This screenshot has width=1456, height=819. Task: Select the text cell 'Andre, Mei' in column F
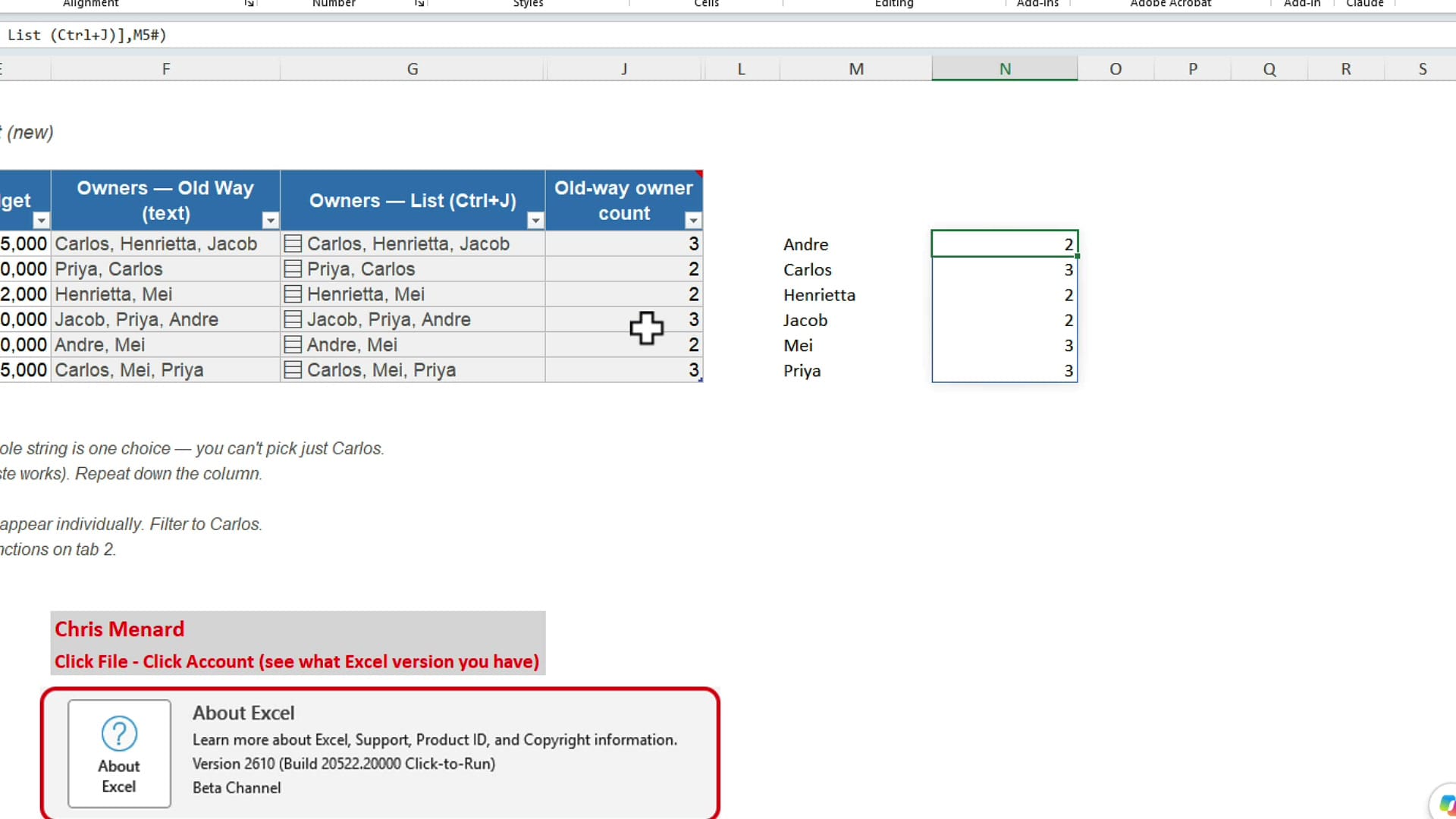click(x=165, y=345)
